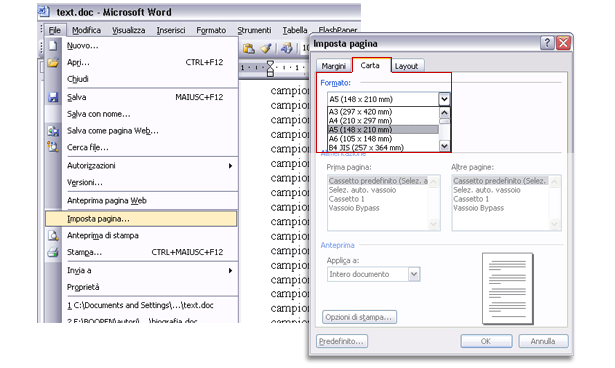Click the Anteprima di stampa magnifier icon

(x=53, y=235)
